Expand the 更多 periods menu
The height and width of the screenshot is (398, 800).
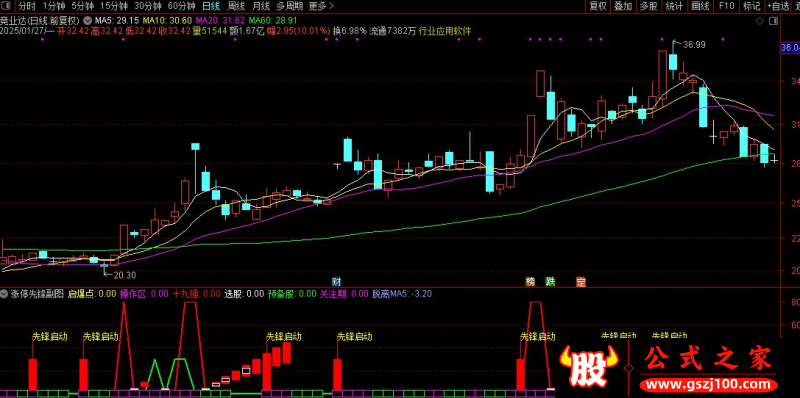[320, 6]
